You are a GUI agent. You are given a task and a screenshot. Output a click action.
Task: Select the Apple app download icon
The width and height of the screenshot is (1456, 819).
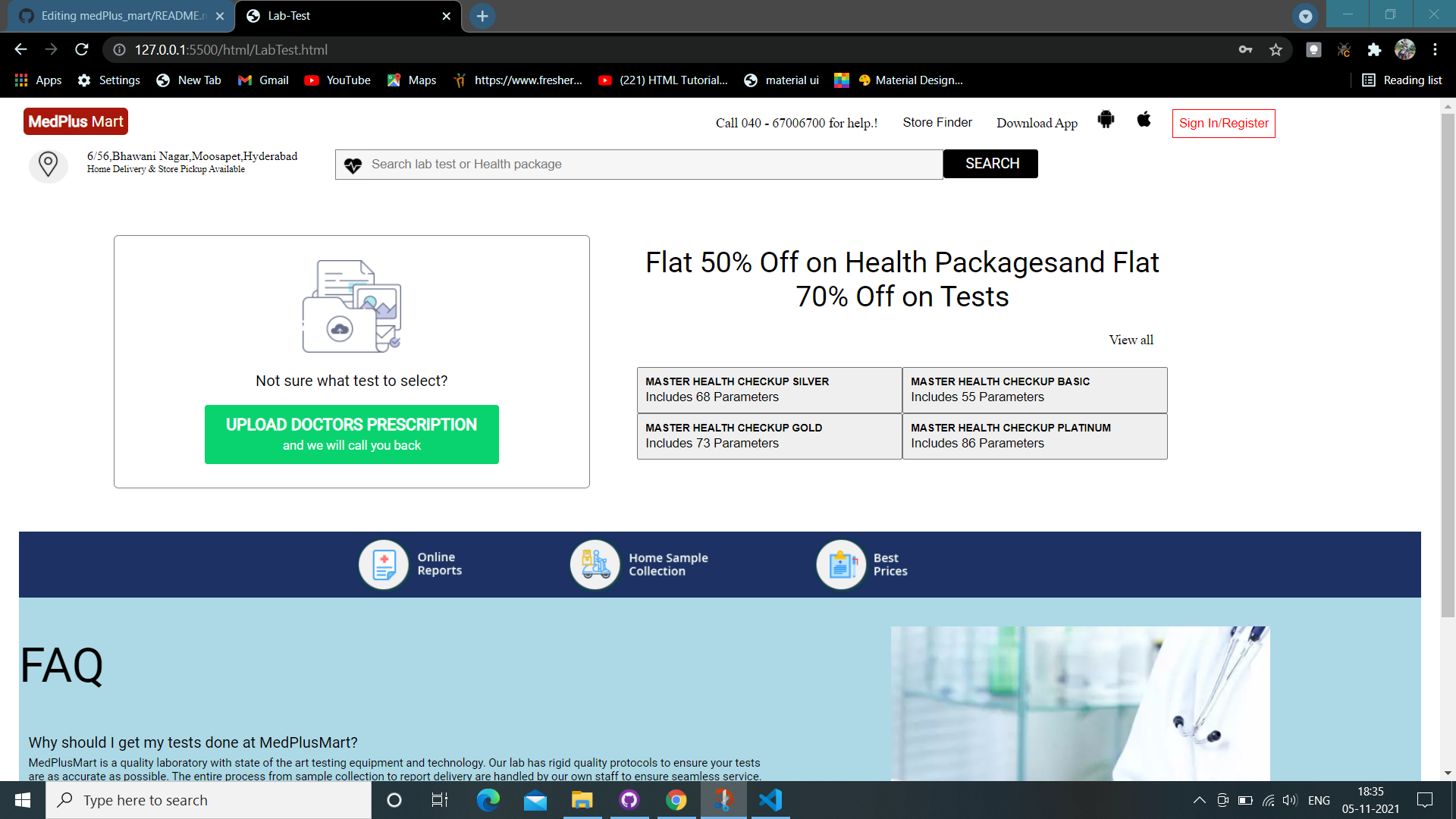pos(1144,120)
